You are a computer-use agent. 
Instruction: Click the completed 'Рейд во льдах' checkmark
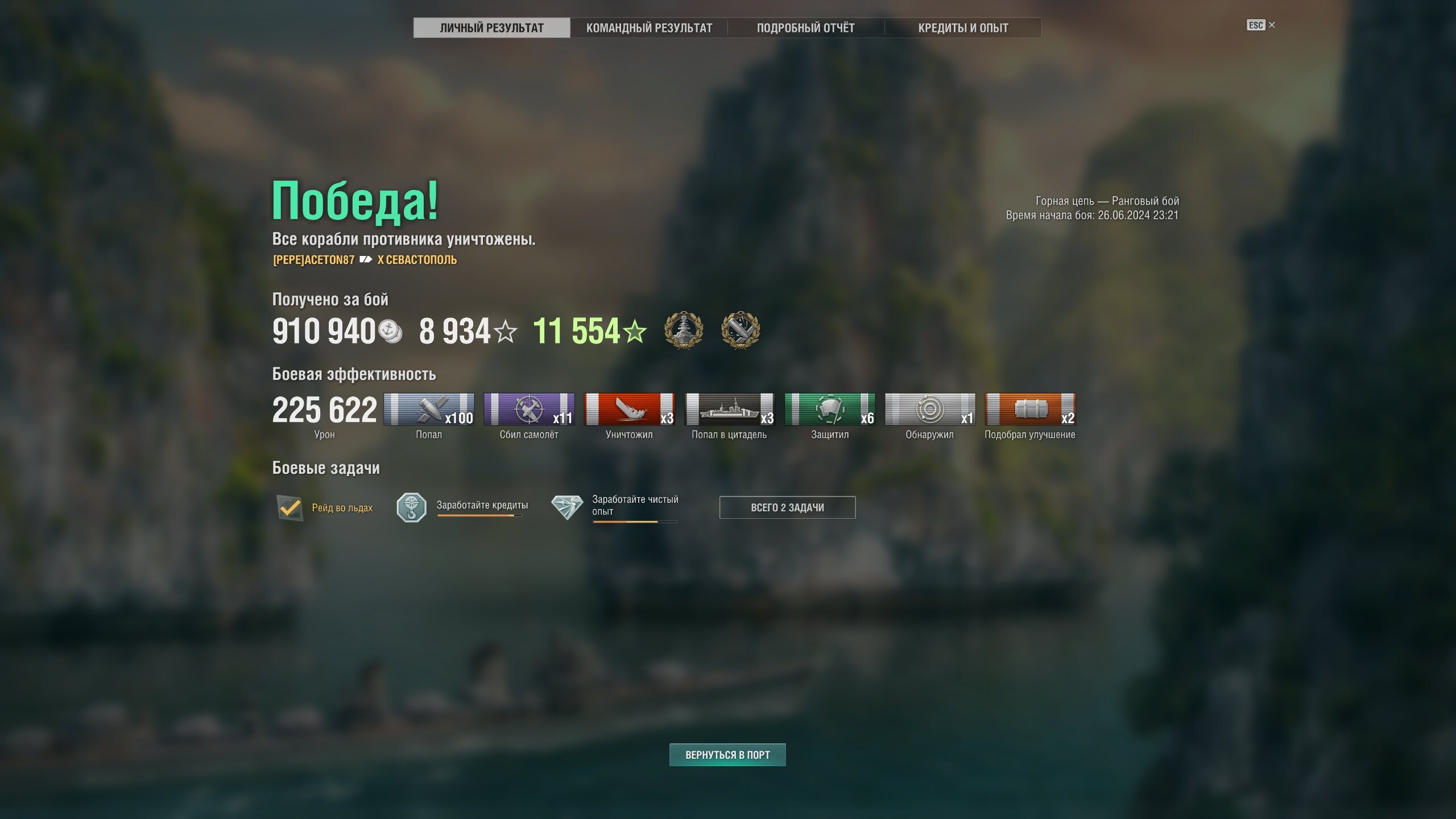[x=289, y=507]
